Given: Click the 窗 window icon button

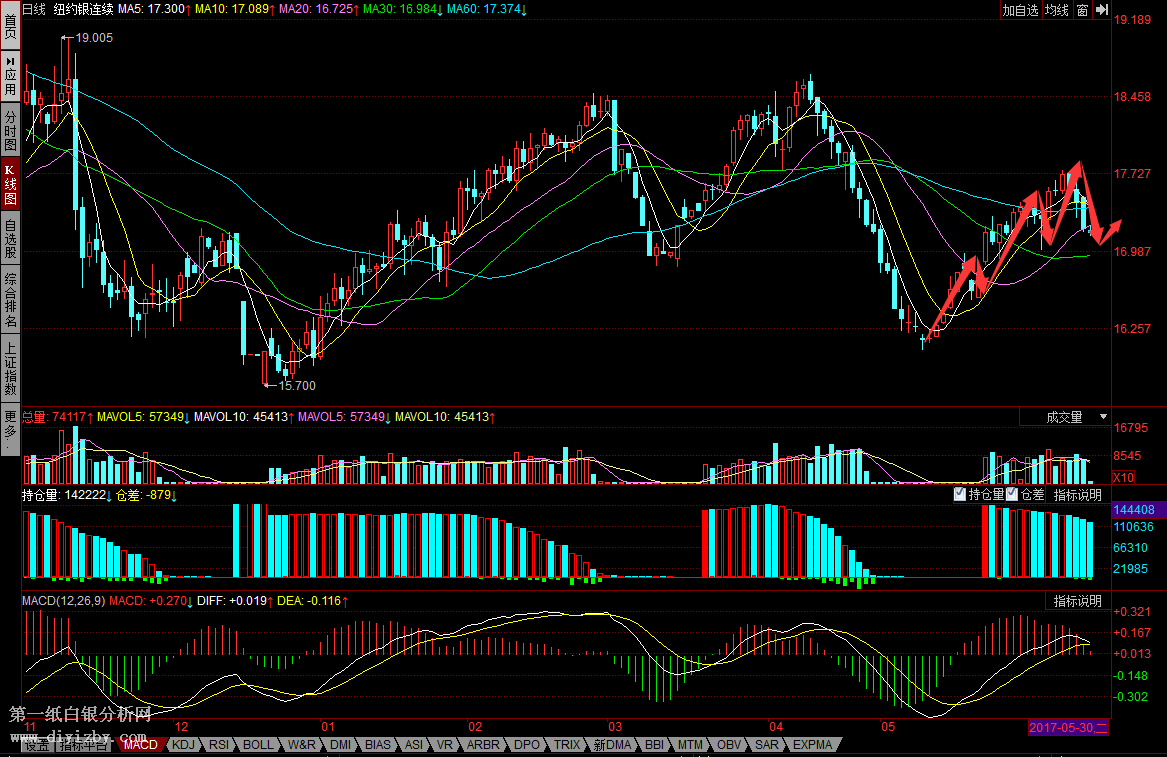Looking at the screenshot, I should pyautogui.click(x=1082, y=10).
